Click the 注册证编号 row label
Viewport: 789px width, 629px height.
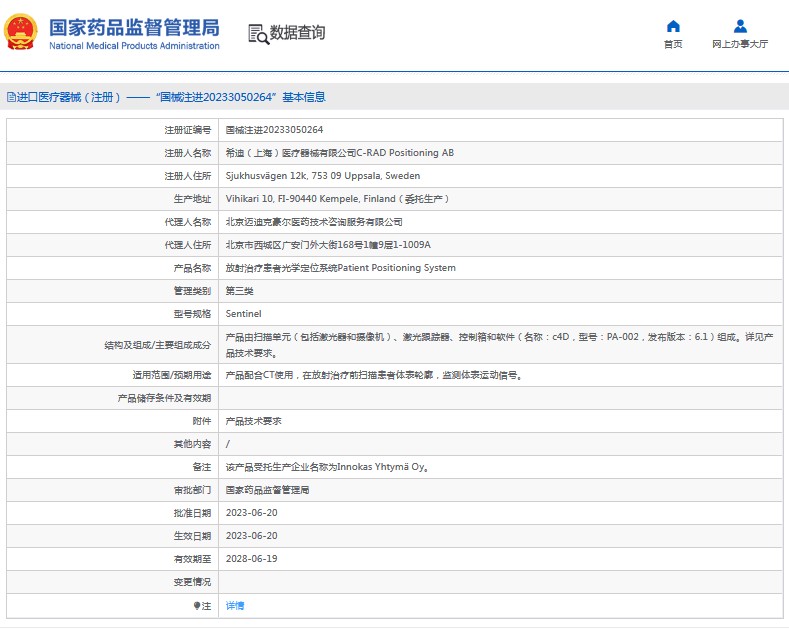(188, 130)
